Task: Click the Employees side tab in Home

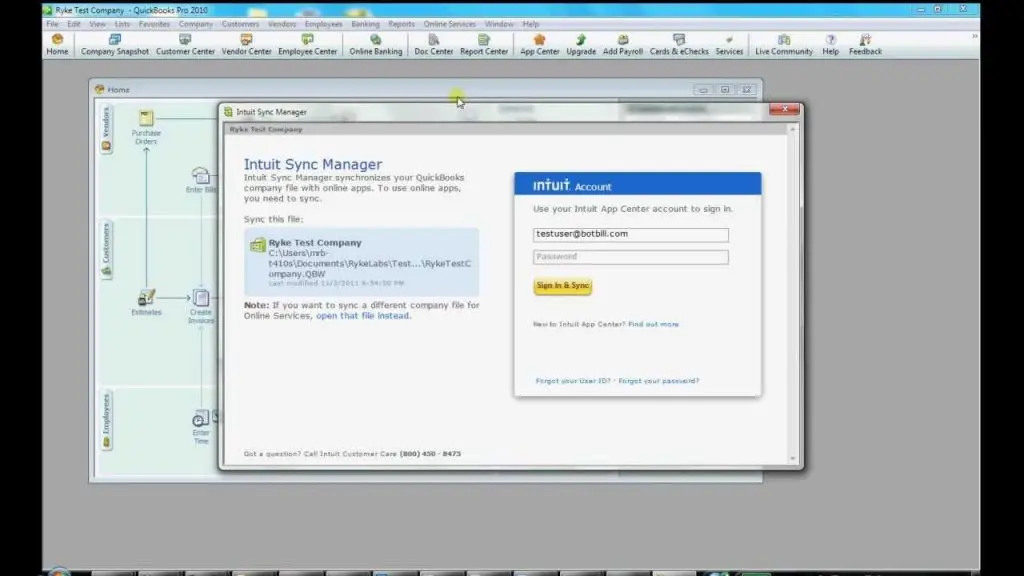Action: (x=106, y=421)
